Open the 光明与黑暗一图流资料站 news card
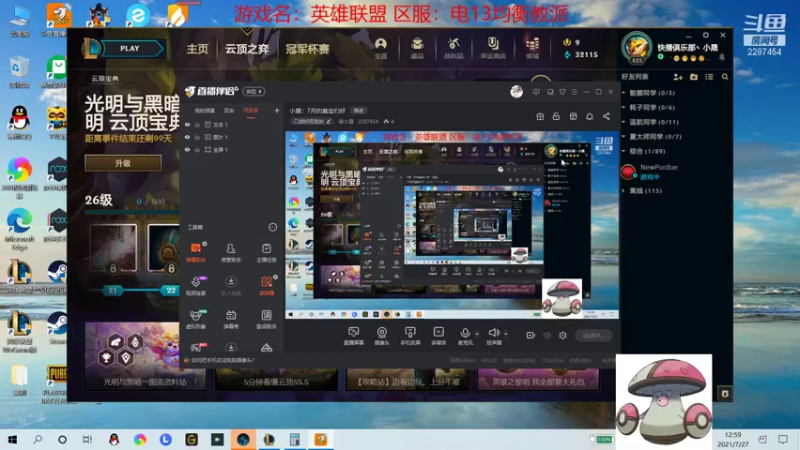 click(145, 356)
